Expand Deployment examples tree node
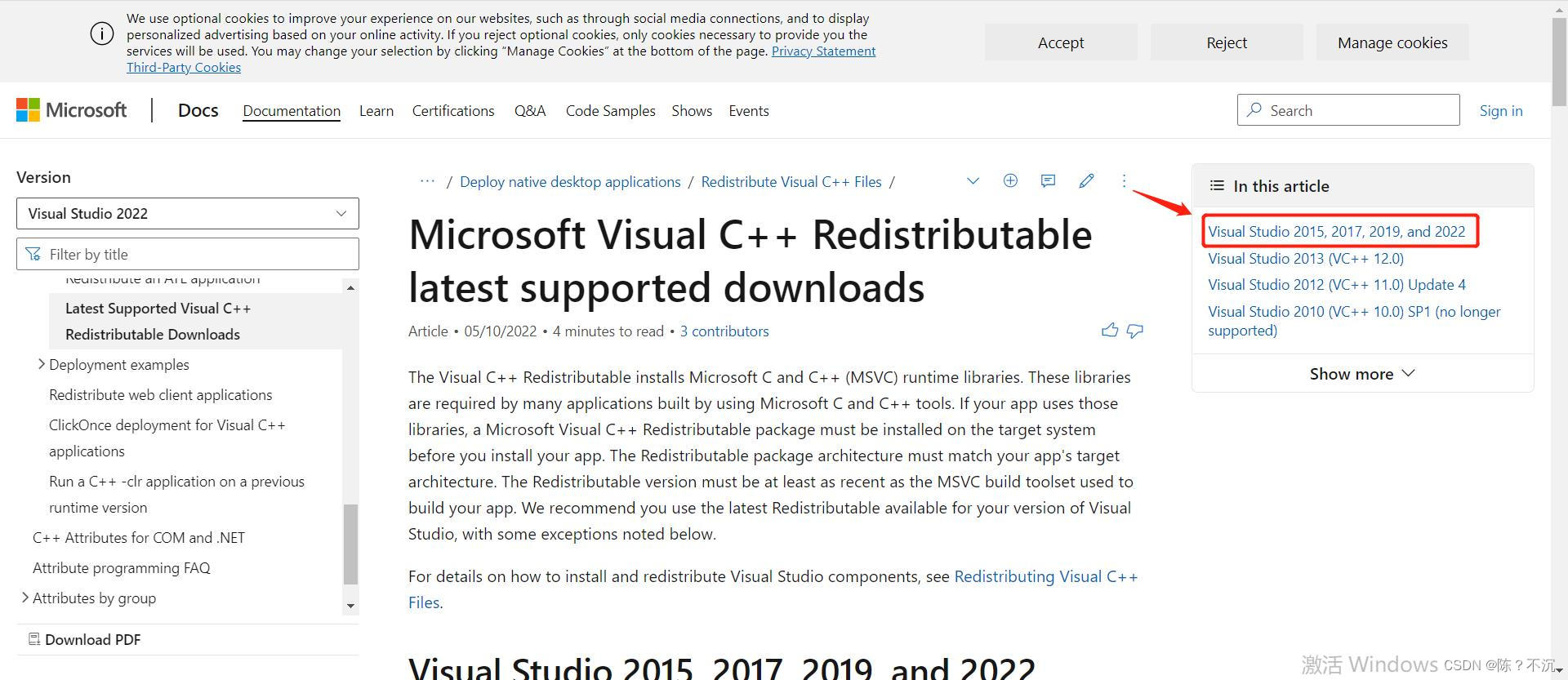 (x=41, y=364)
